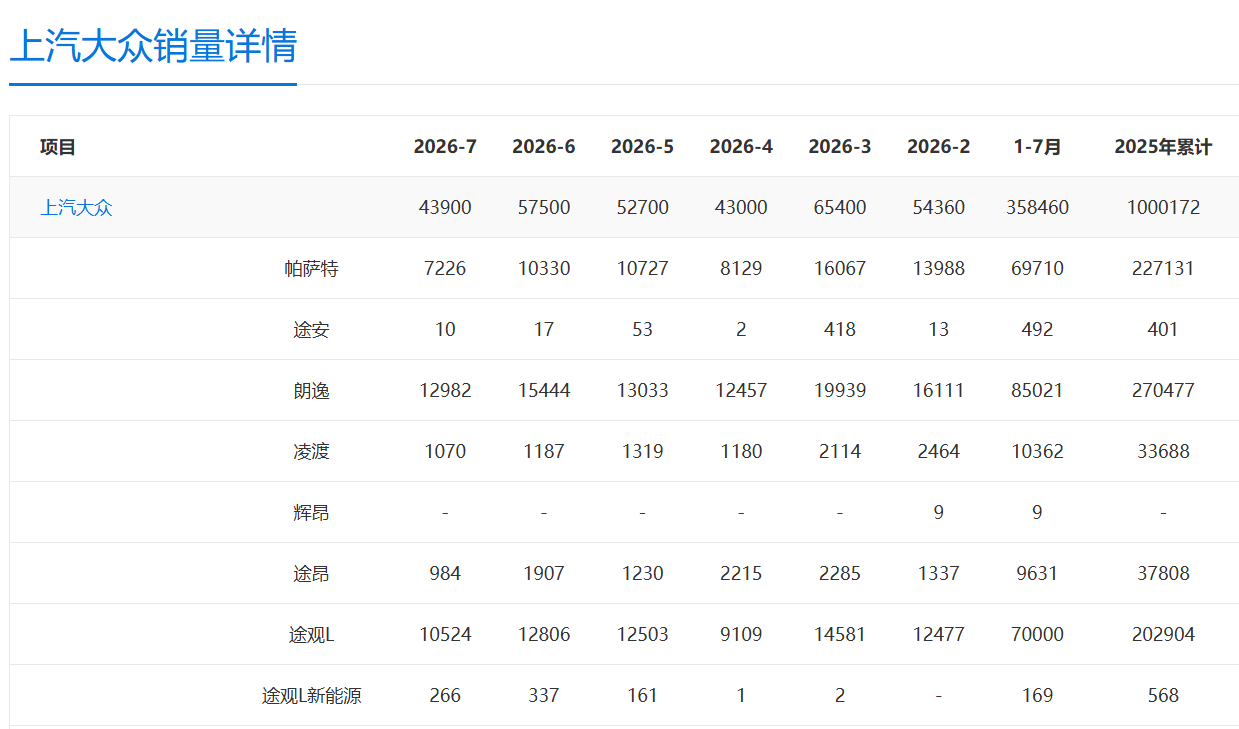This screenshot has width=1239, height=729.
Task: Click 途观L cumulative value 202904
Action: coord(1163,635)
